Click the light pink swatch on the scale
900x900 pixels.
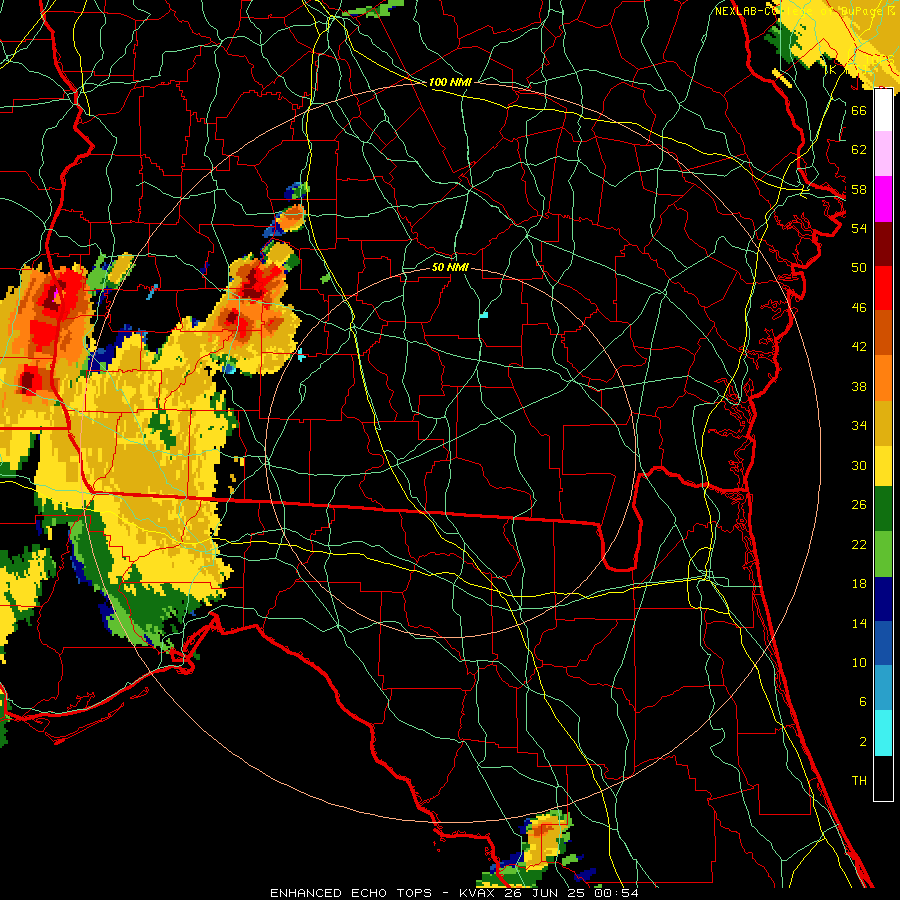click(x=883, y=154)
